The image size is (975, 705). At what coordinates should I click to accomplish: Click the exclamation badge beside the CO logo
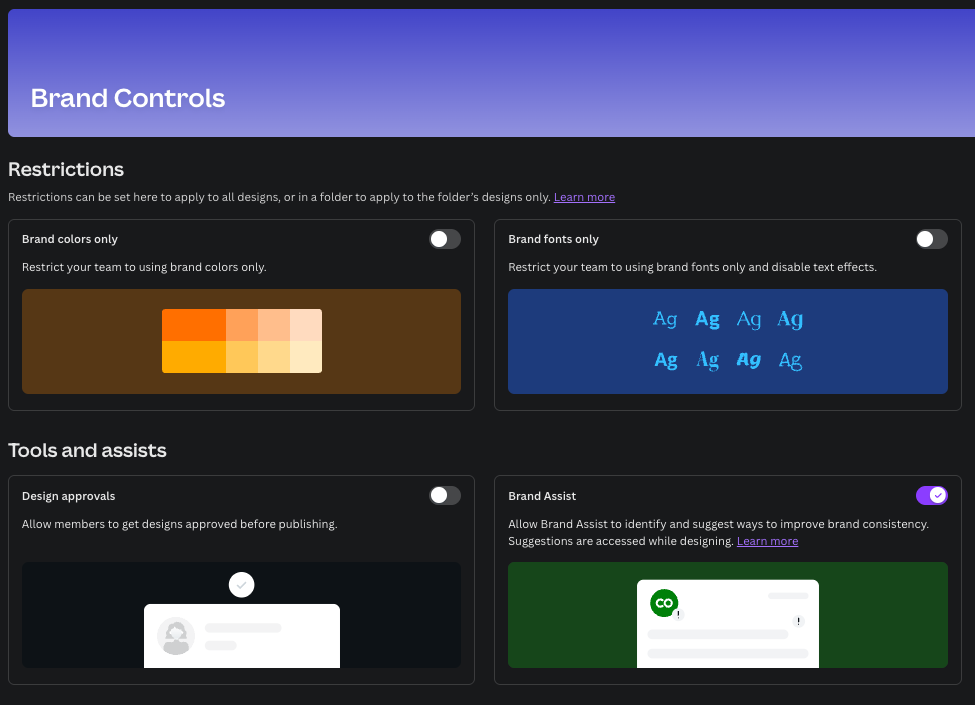[678, 616]
